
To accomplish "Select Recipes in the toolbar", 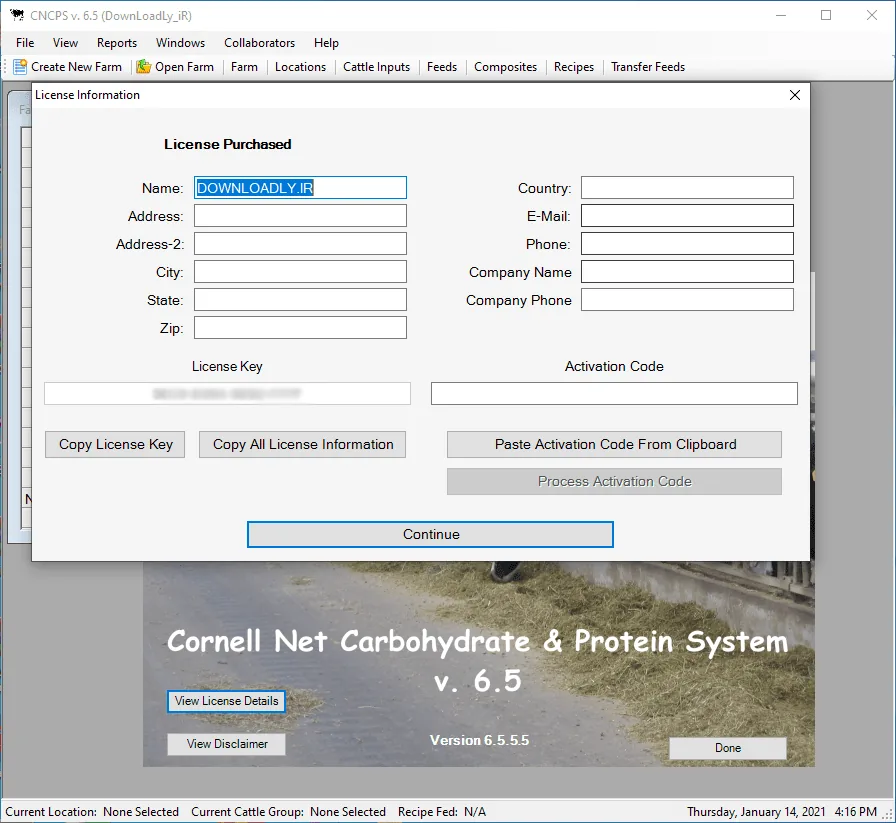I will 574,67.
